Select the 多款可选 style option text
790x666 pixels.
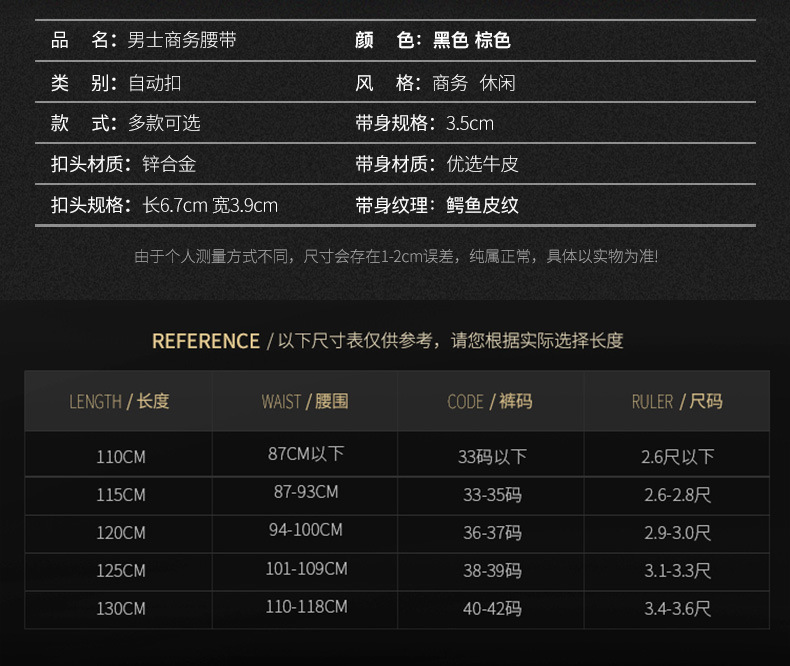(x=164, y=124)
